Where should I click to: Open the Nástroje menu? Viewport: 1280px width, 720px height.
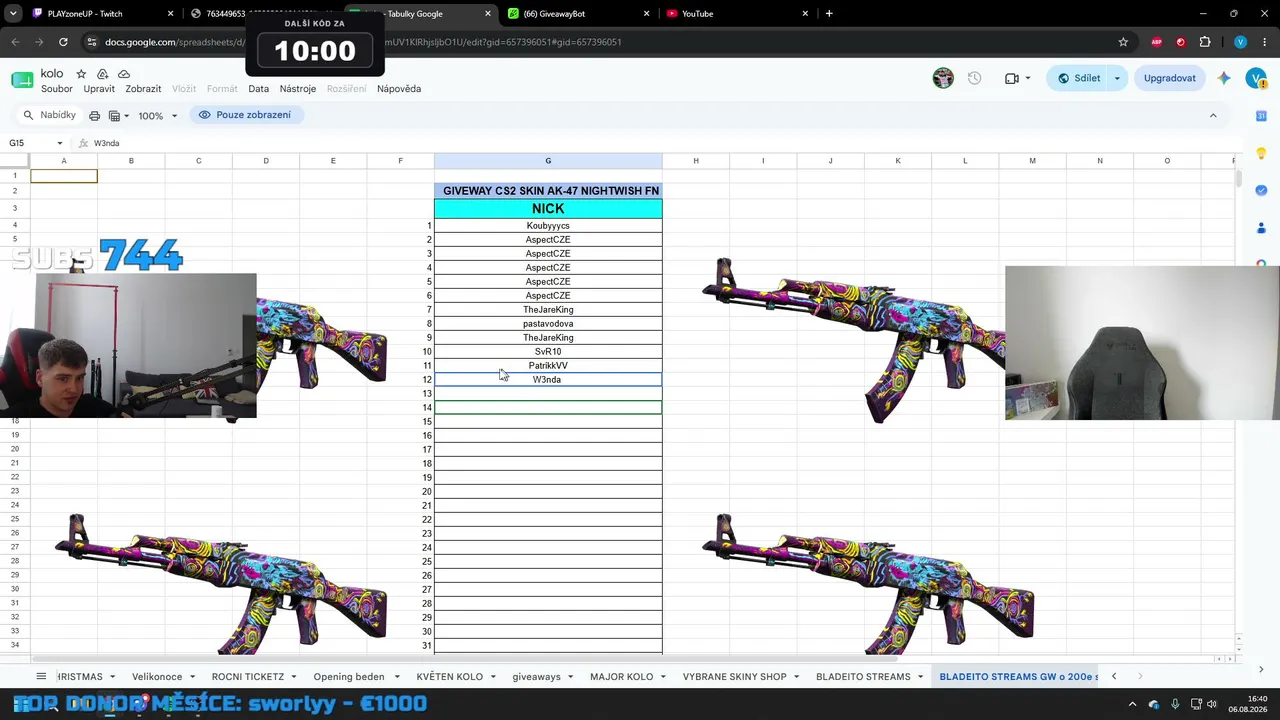point(298,89)
